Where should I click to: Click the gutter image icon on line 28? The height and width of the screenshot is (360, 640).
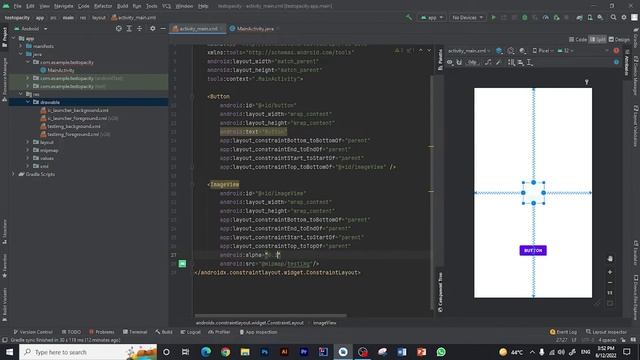[x=182, y=264]
